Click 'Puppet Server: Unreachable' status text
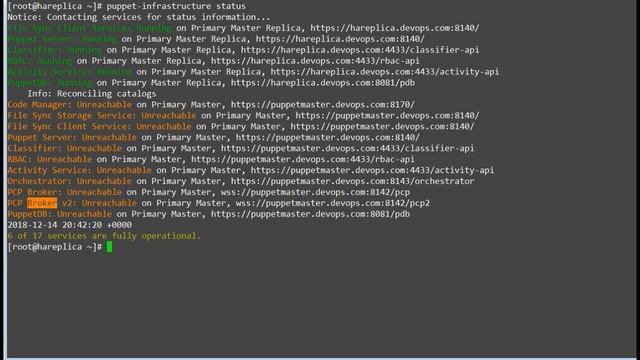Viewport: 640px width, 360px height. click(72, 138)
